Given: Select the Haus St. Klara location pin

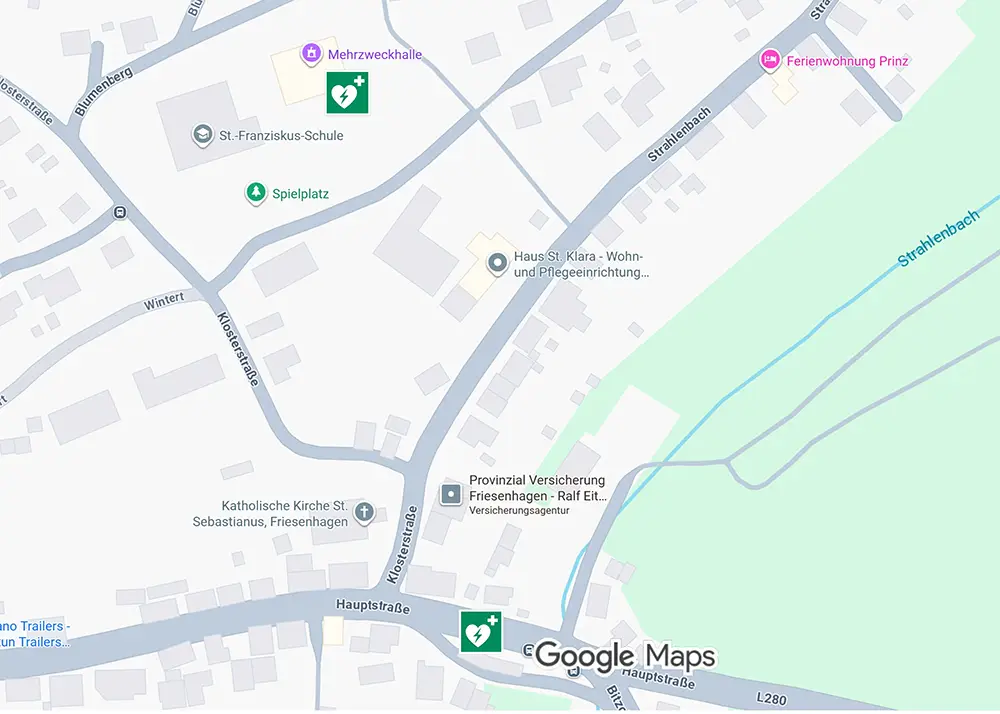Looking at the screenshot, I should [497, 263].
